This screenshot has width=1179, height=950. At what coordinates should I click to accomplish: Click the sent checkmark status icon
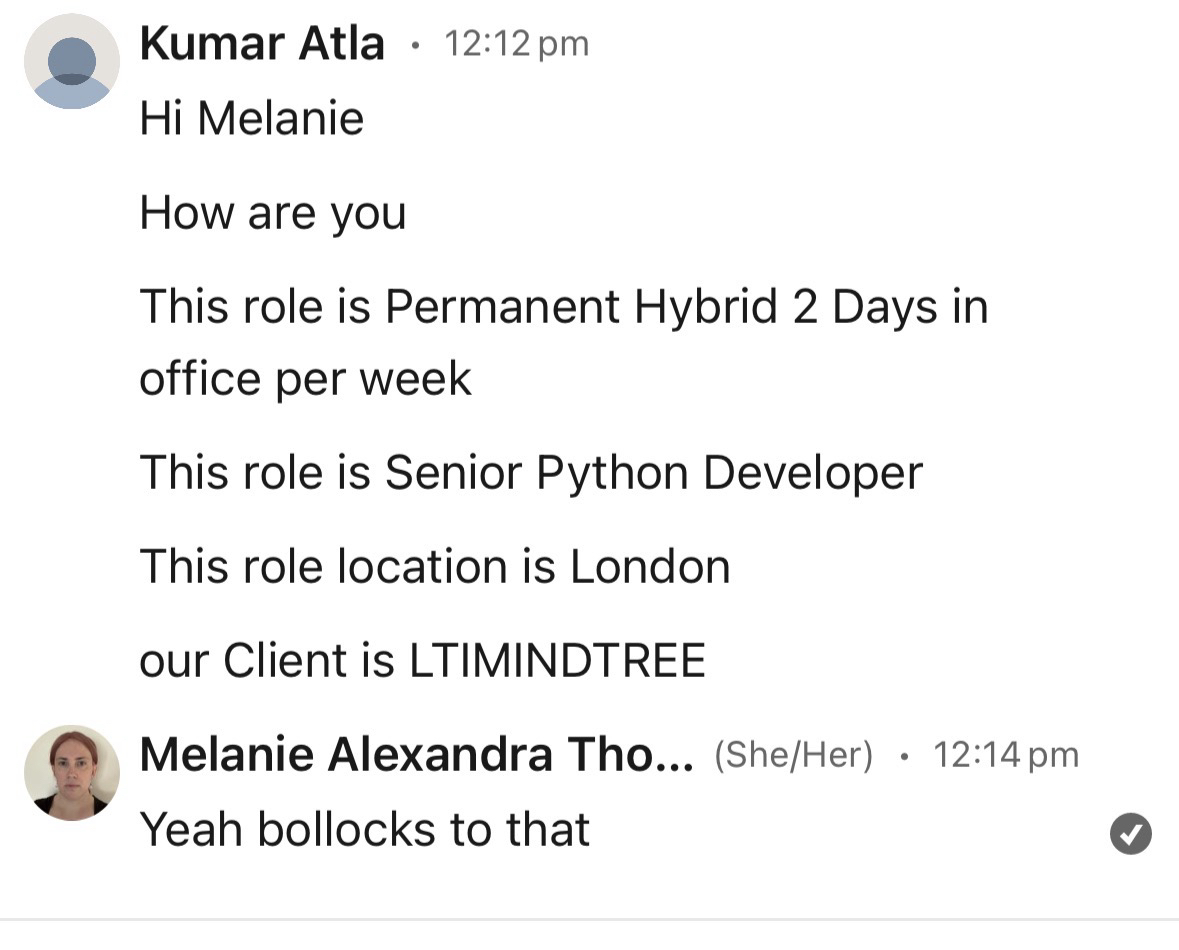coord(1130,834)
